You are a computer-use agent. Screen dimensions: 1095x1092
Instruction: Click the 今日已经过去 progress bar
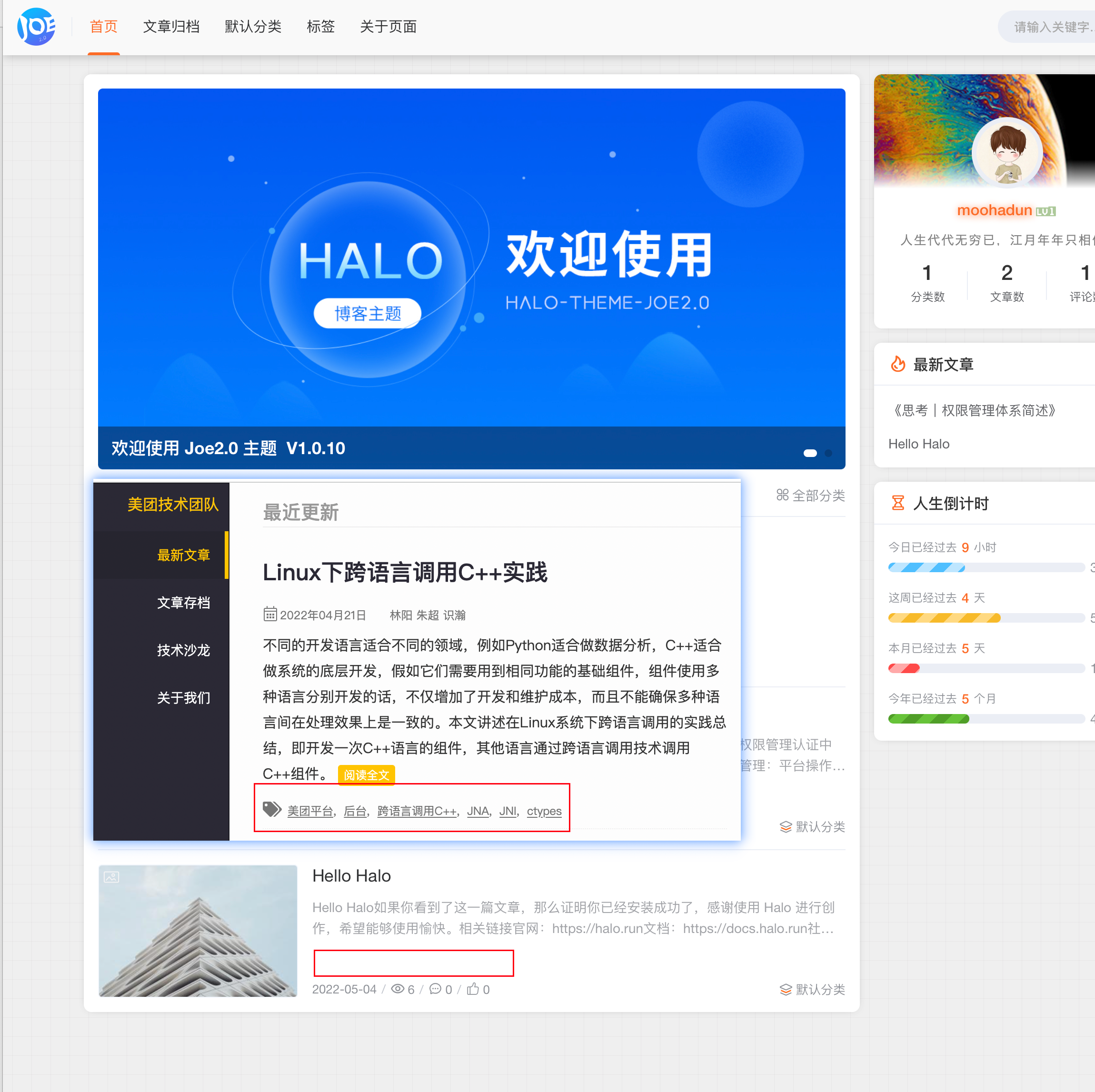986,567
